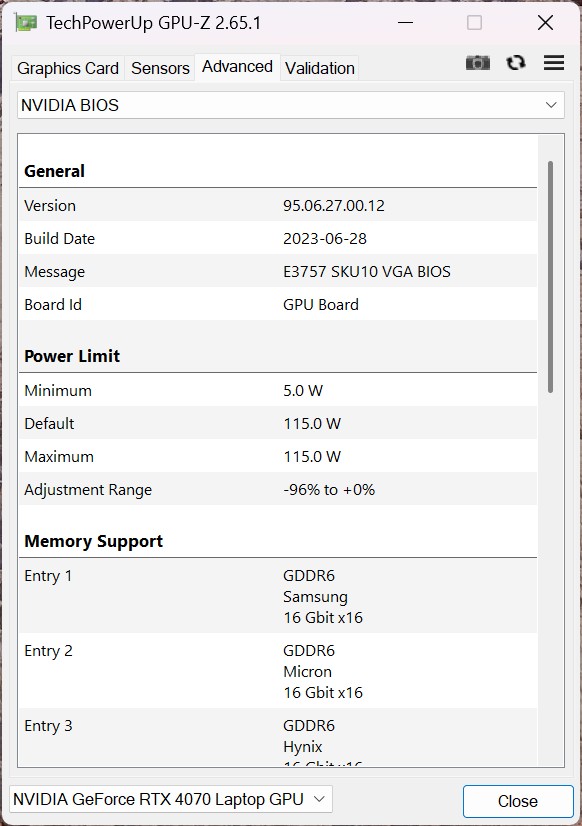582x826 pixels.
Task: Close the window using the X icon
Action: click(x=545, y=23)
